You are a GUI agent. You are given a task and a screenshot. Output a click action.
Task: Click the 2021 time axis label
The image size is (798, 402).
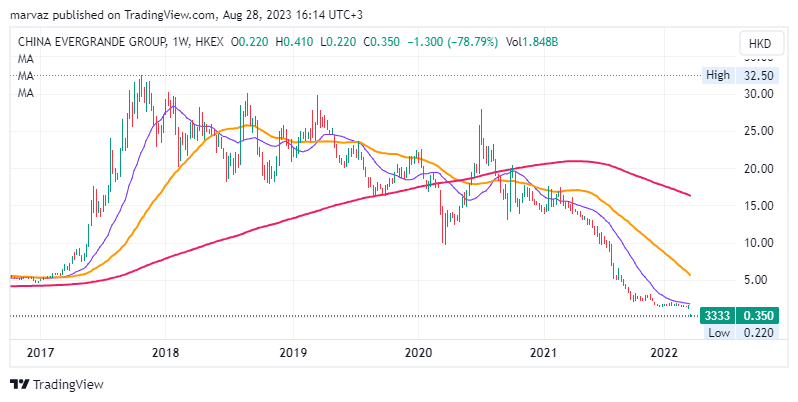coord(544,353)
